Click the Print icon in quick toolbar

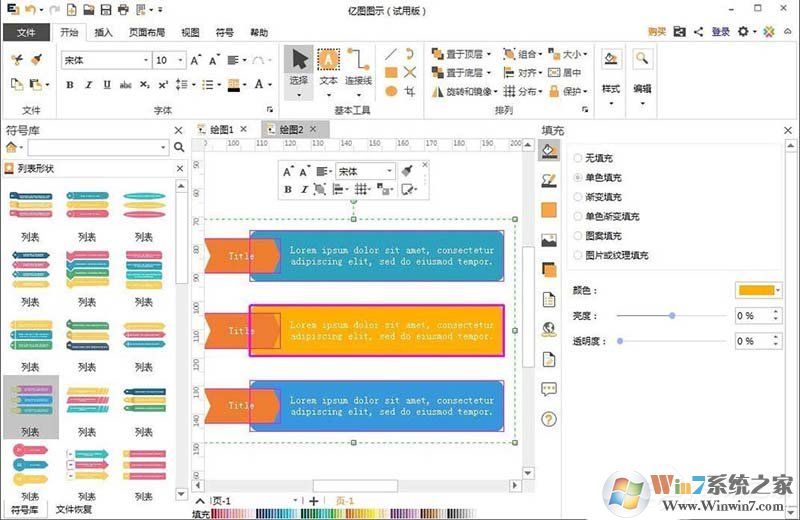pyautogui.click(x=123, y=10)
